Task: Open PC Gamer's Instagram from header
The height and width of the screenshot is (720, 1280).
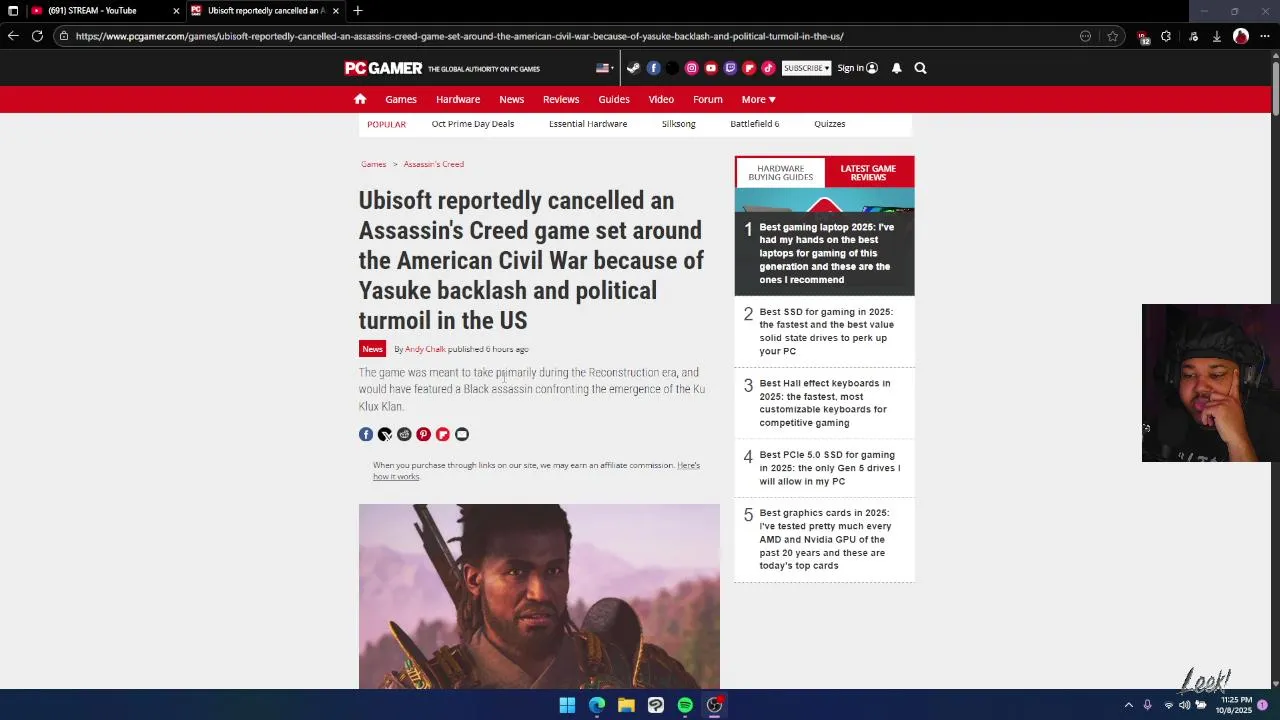Action: click(x=691, y=68)
